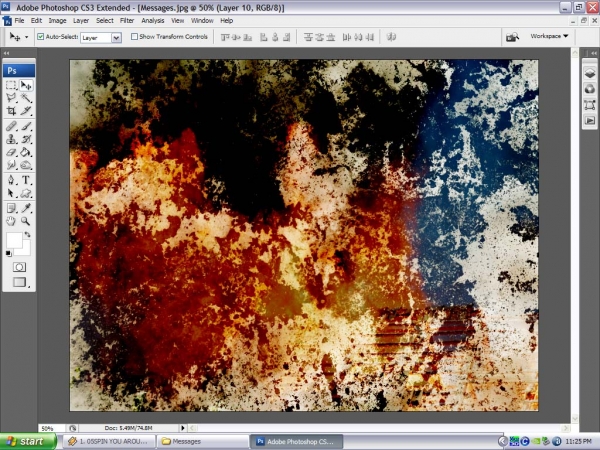Open the Window menu
This screenshot has width=600, height=450.
point(202,21)
